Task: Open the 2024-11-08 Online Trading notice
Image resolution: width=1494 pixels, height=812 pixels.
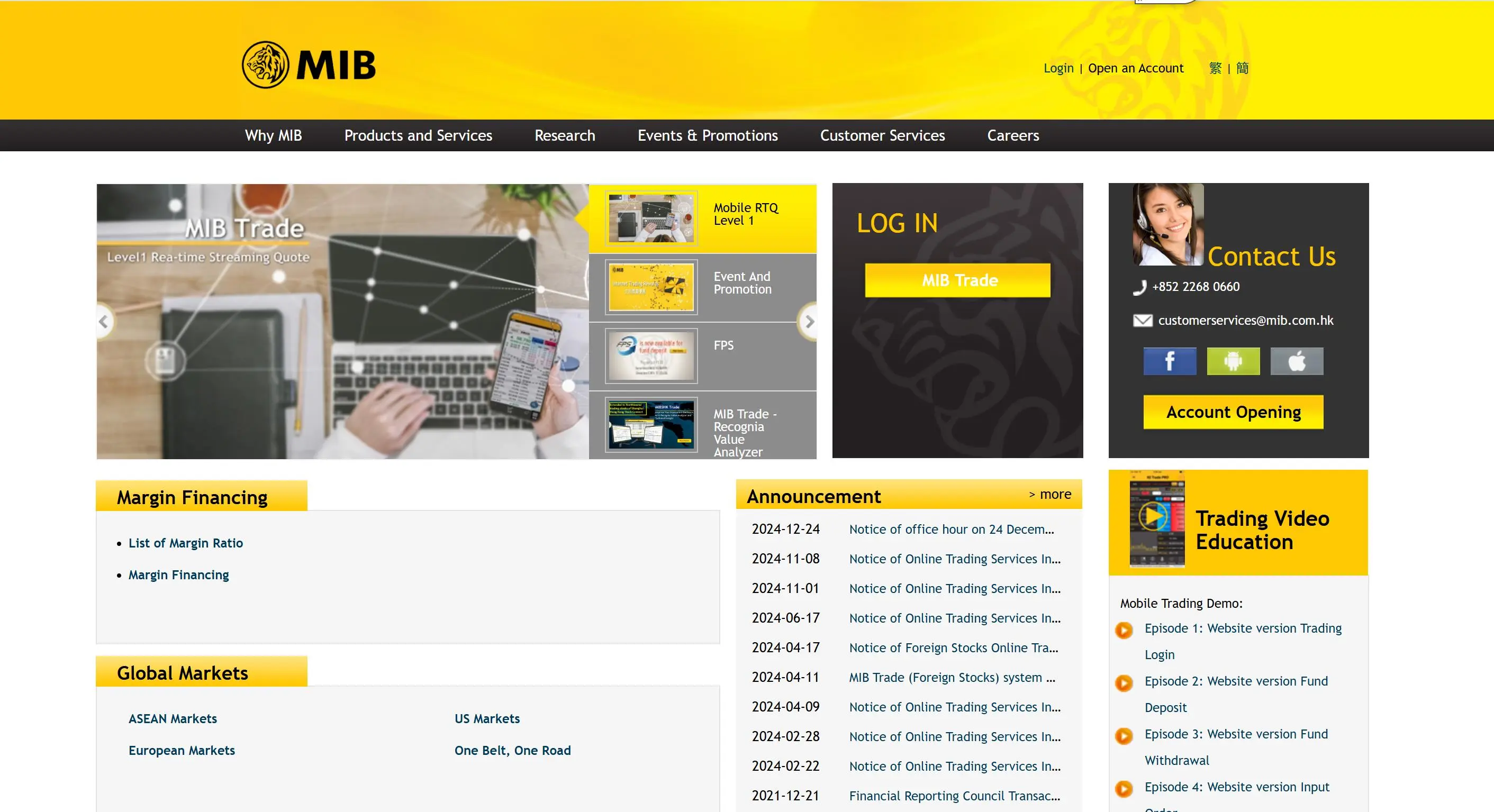Action: coord(955,559)
